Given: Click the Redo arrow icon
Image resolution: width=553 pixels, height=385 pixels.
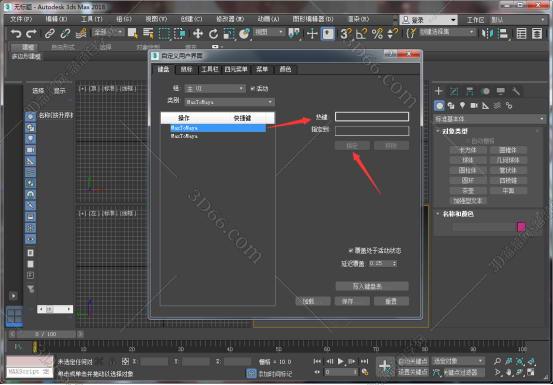Looking at the screenshot, I should (31, 34).
